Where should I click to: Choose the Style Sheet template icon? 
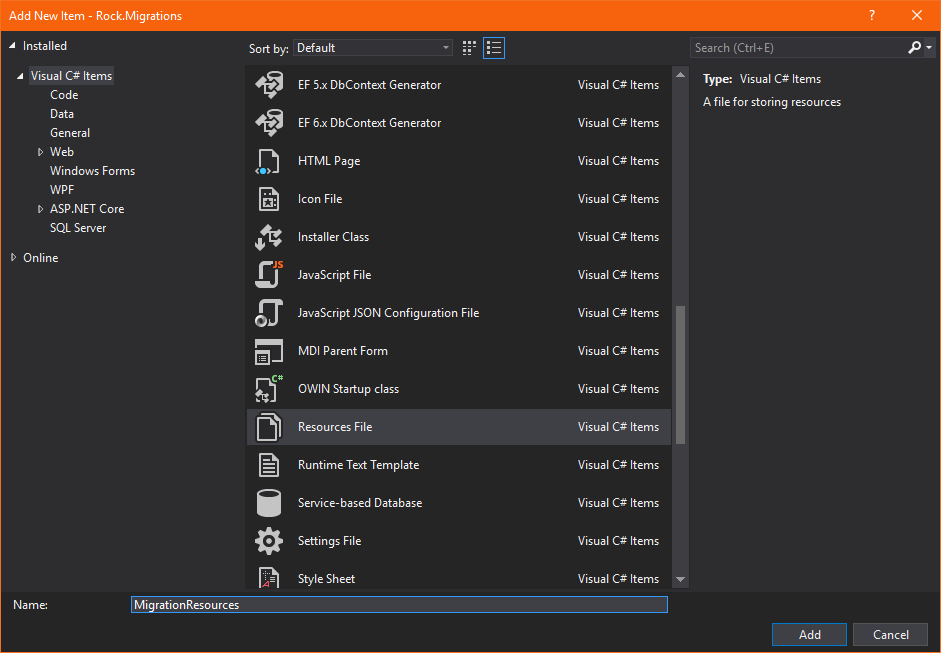(x=268, y=577)
